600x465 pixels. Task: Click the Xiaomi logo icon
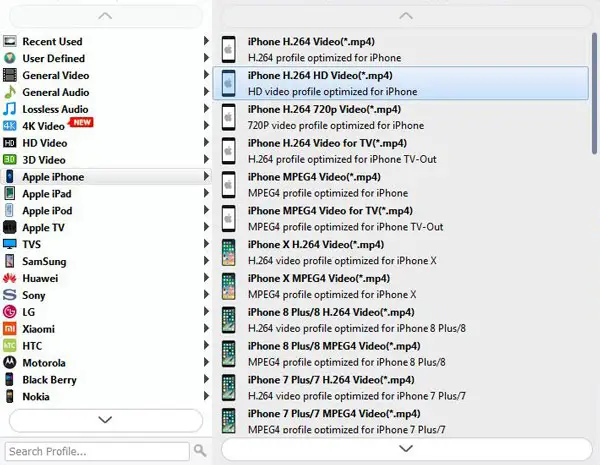(10, 328)
